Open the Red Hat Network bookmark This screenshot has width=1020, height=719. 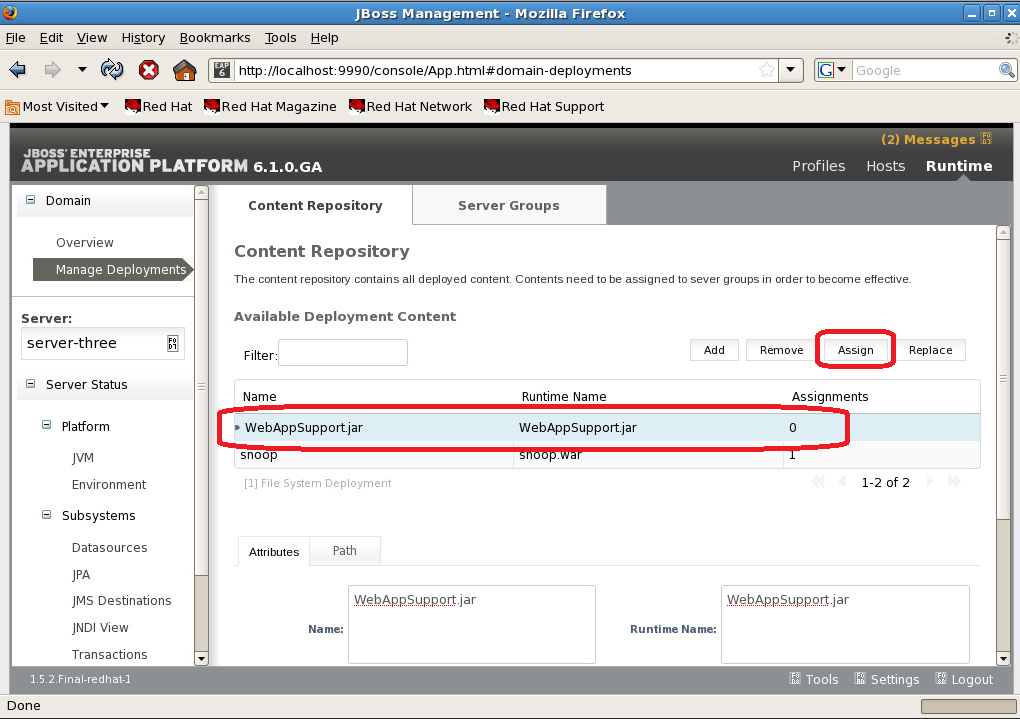coord(410,107)
